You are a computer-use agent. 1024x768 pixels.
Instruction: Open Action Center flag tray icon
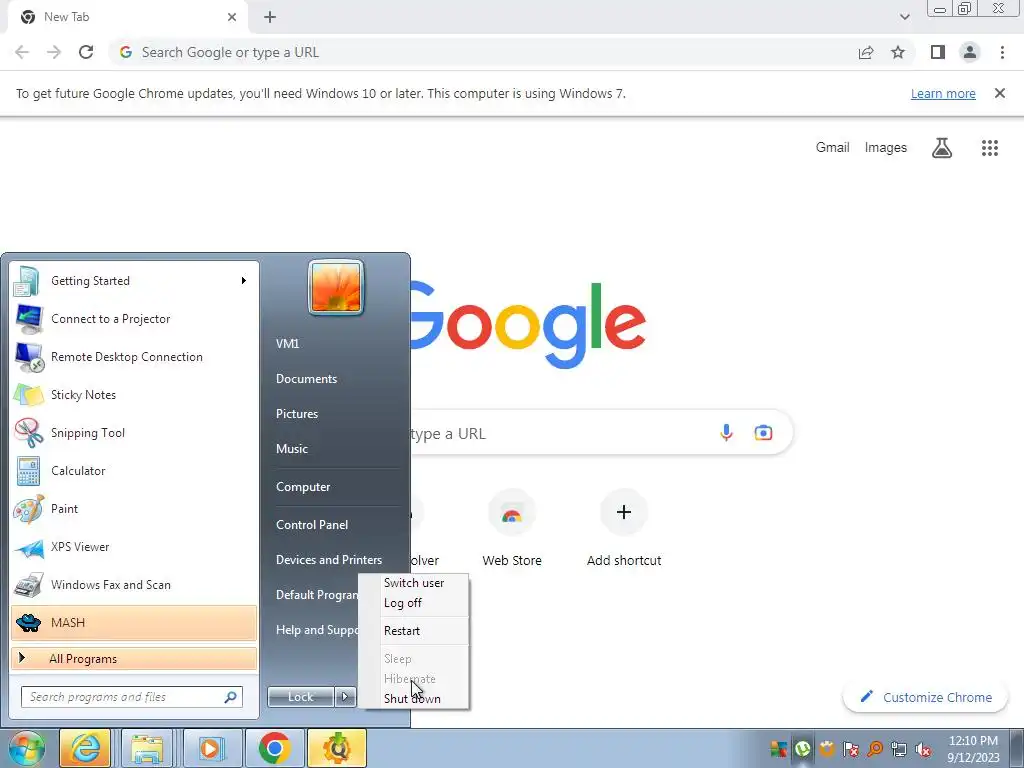(851, 749)
